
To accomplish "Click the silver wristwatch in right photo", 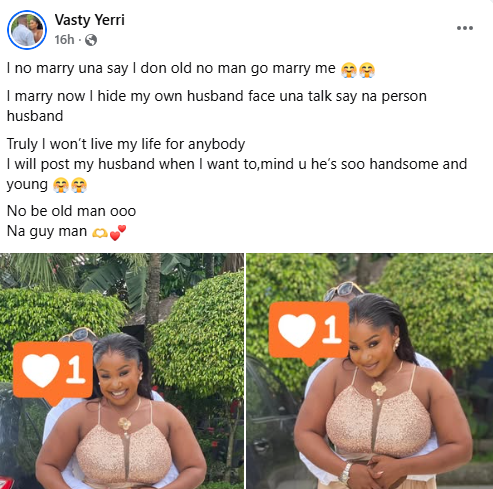I will click(346, 473).
